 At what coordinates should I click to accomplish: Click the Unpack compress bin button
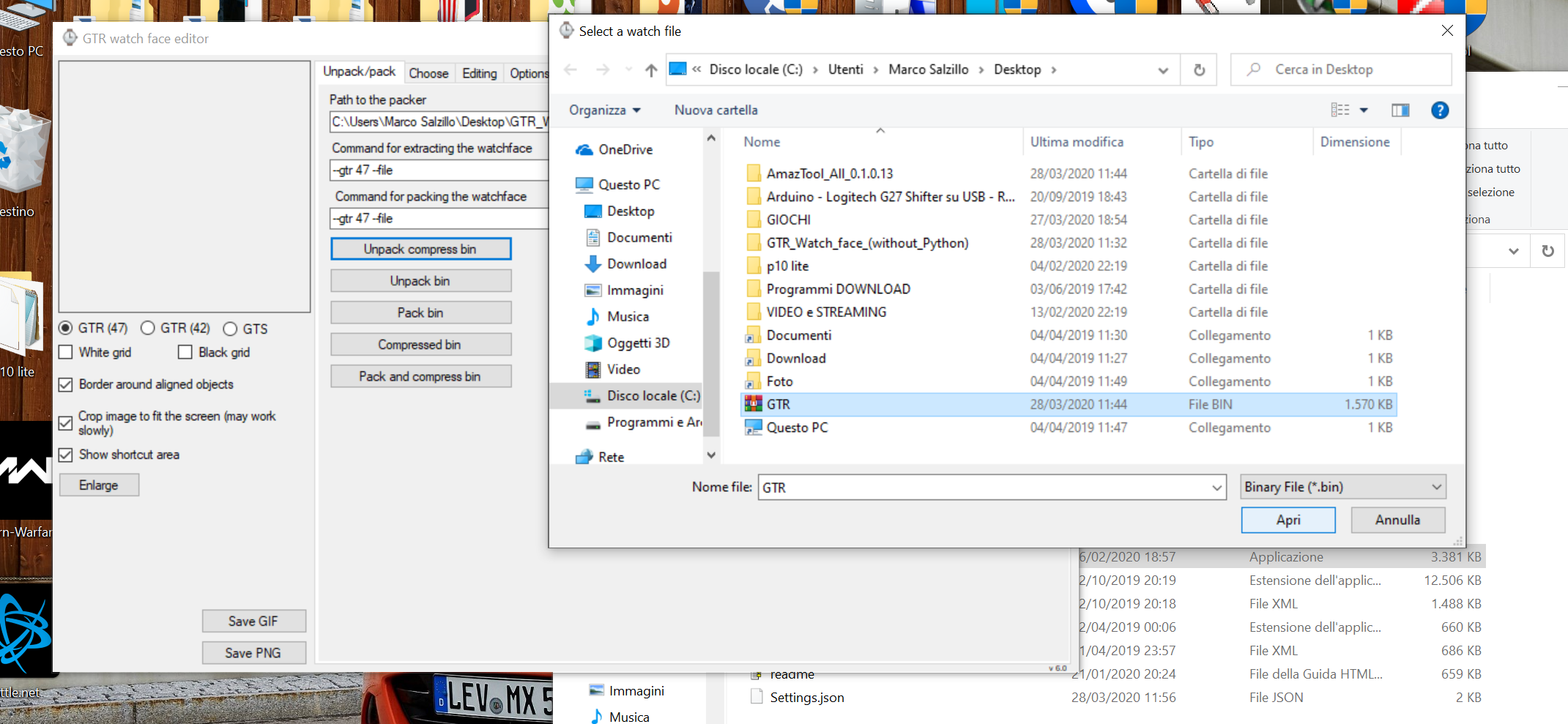coord(420,249)
